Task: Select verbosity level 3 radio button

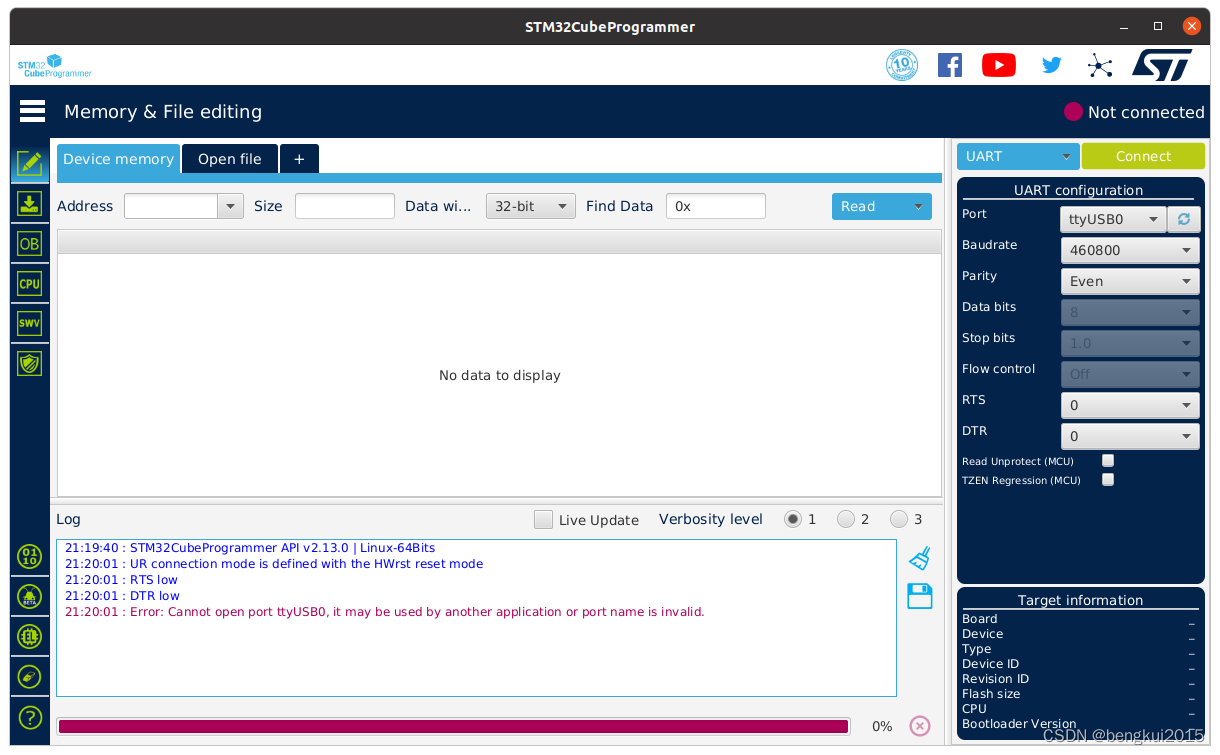Action: click(x=898, y=518)
